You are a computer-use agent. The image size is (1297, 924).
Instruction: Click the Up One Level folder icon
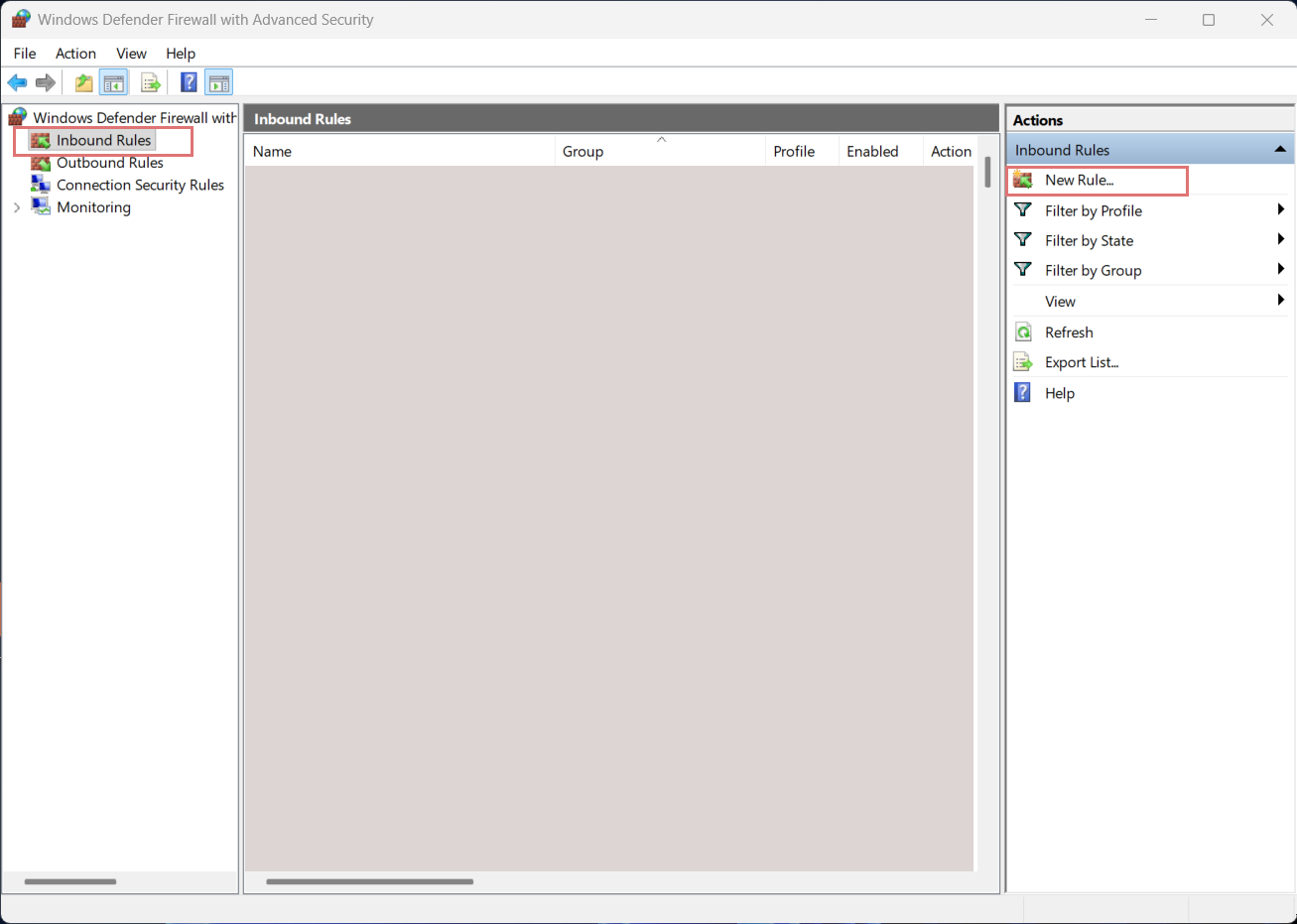tap(84, 82)
